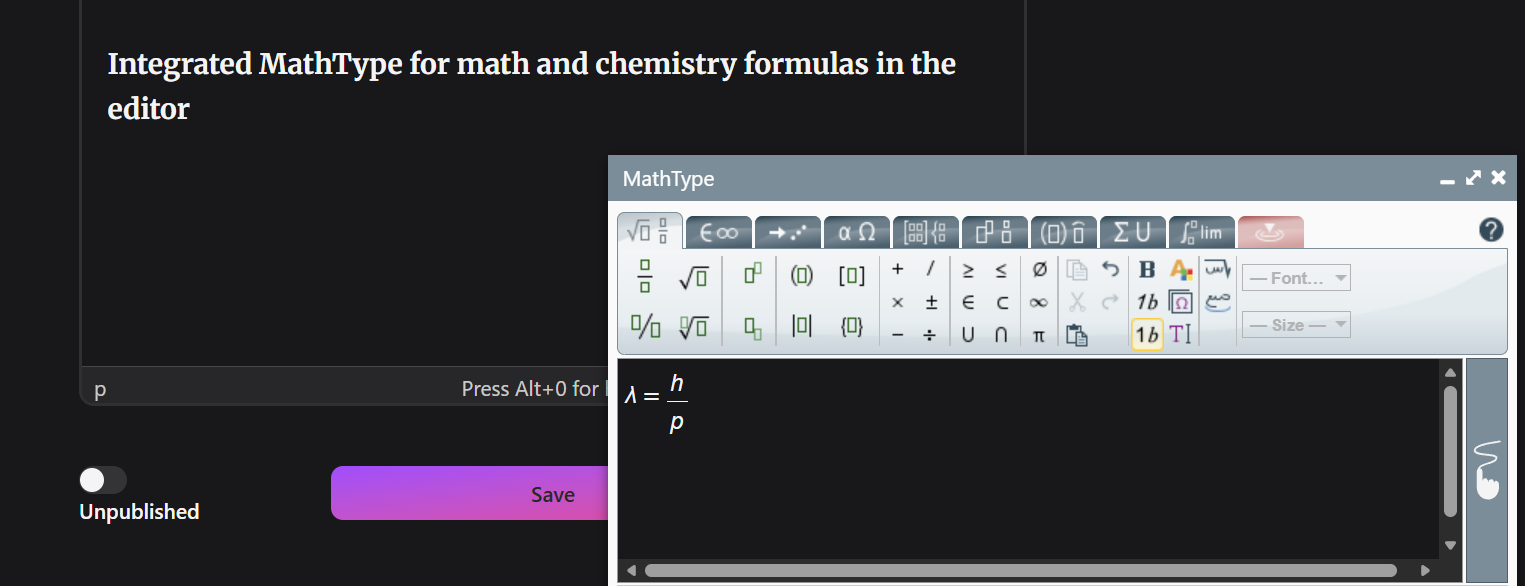This screenshot has width=1525, height=586.
Task: Insert the plus sign
Action: point(898,269)
